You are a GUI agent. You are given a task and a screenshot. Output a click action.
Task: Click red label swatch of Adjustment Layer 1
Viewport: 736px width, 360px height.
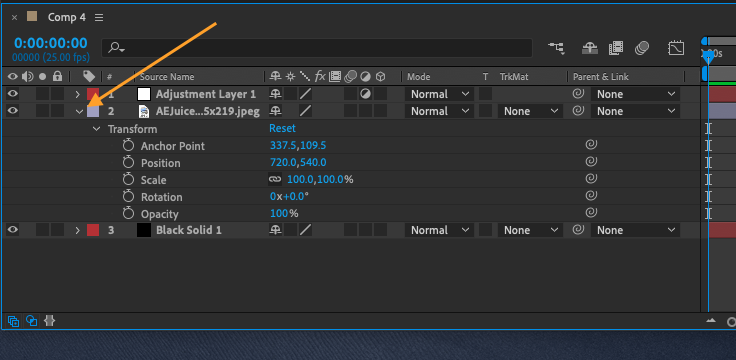[x=93, y=94]
